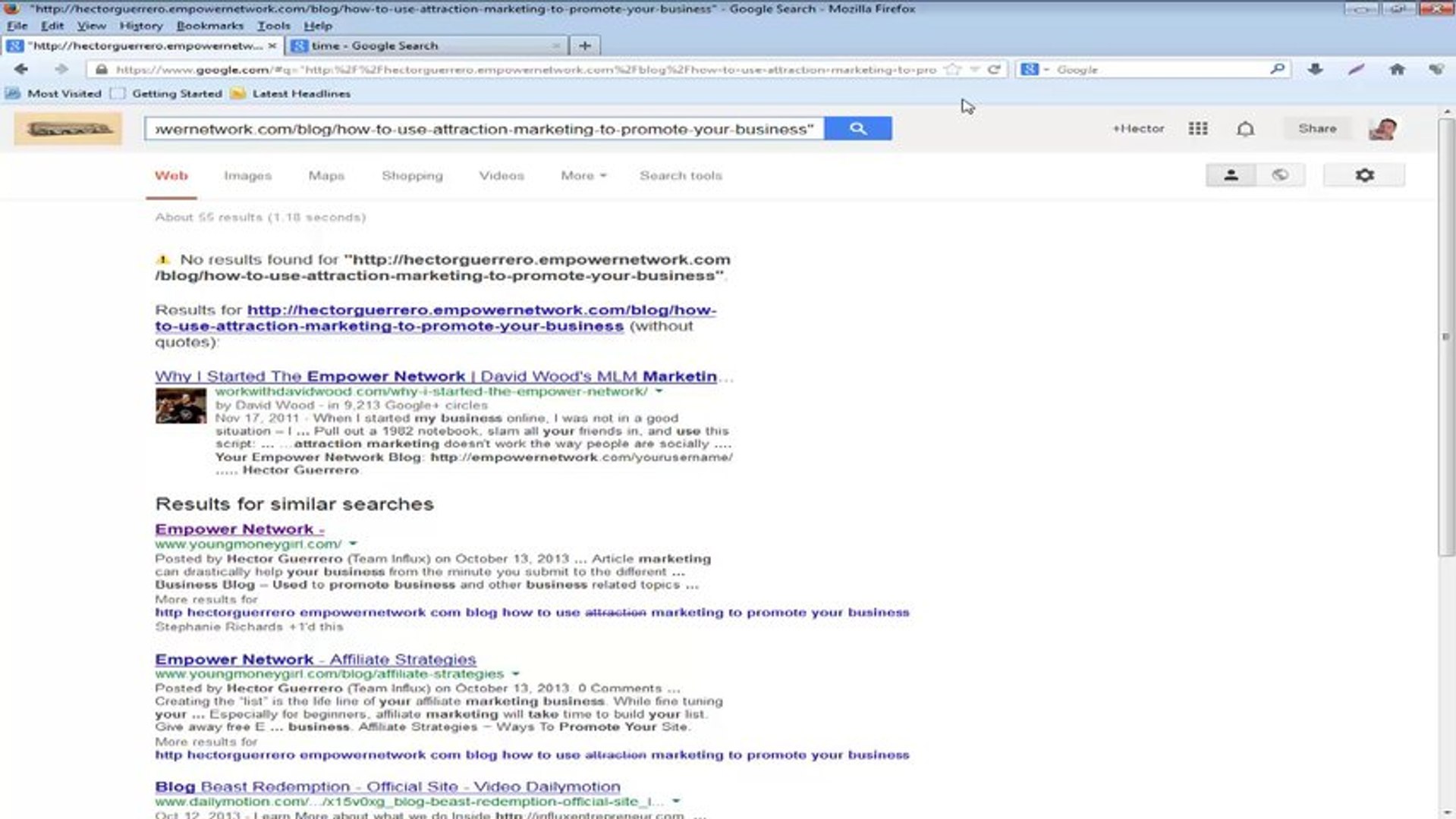Go back using the browser back arrow
The image size is (1456, 819).
tap(21, 69)
